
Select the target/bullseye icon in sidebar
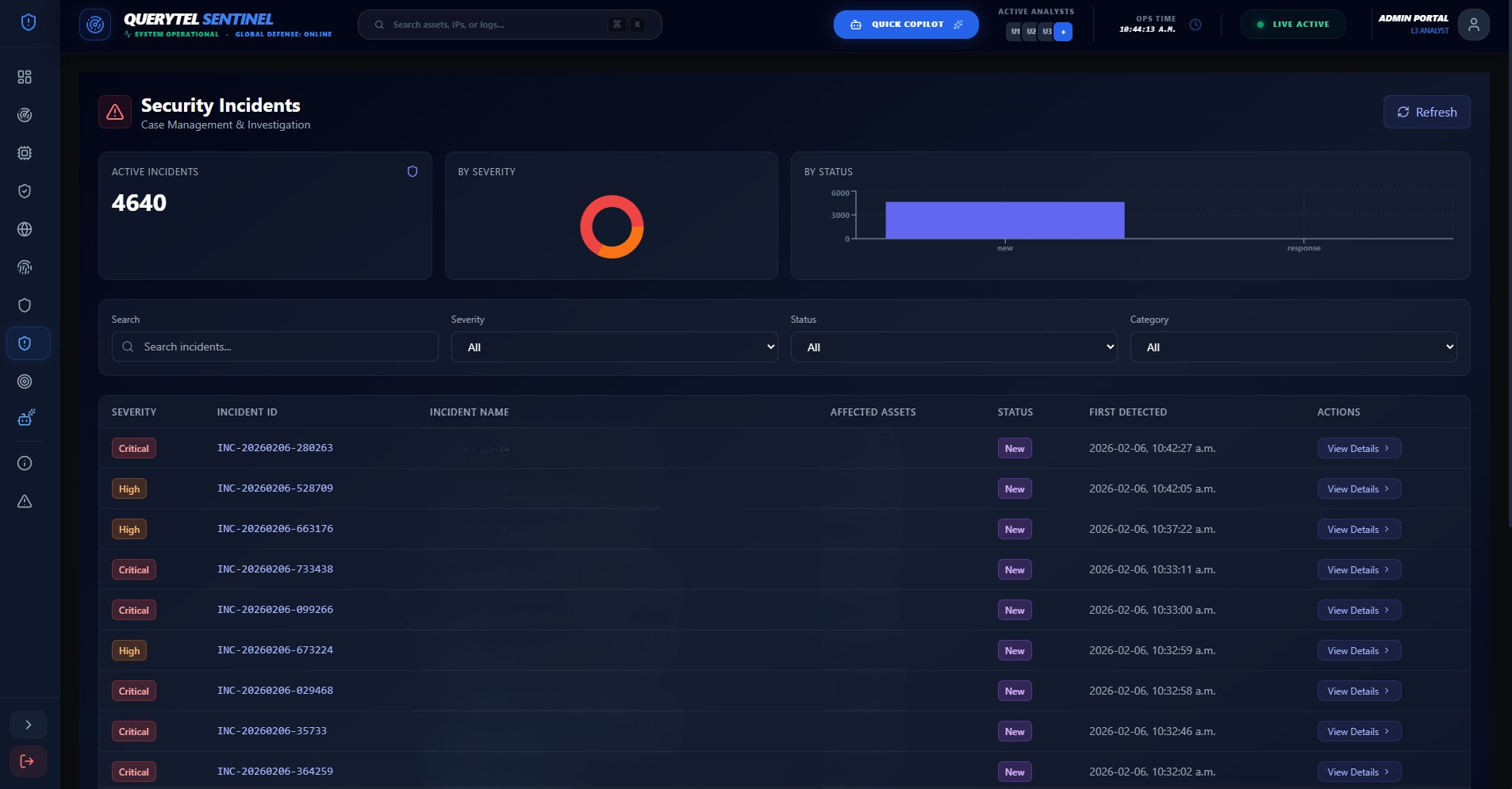[25, 382]
